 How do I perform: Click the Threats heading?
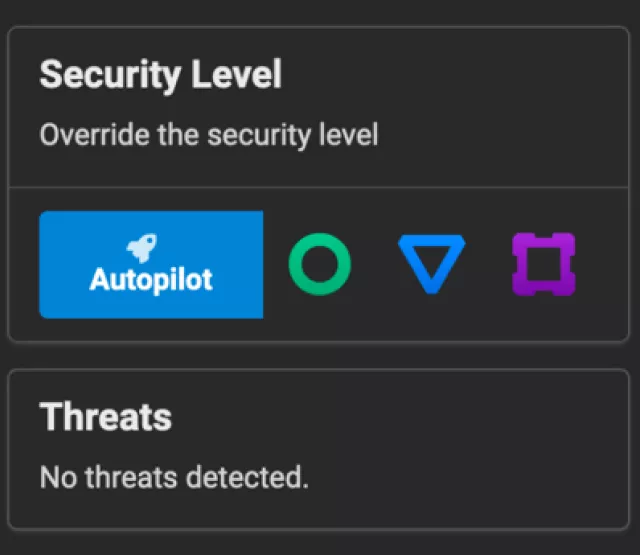105,416
